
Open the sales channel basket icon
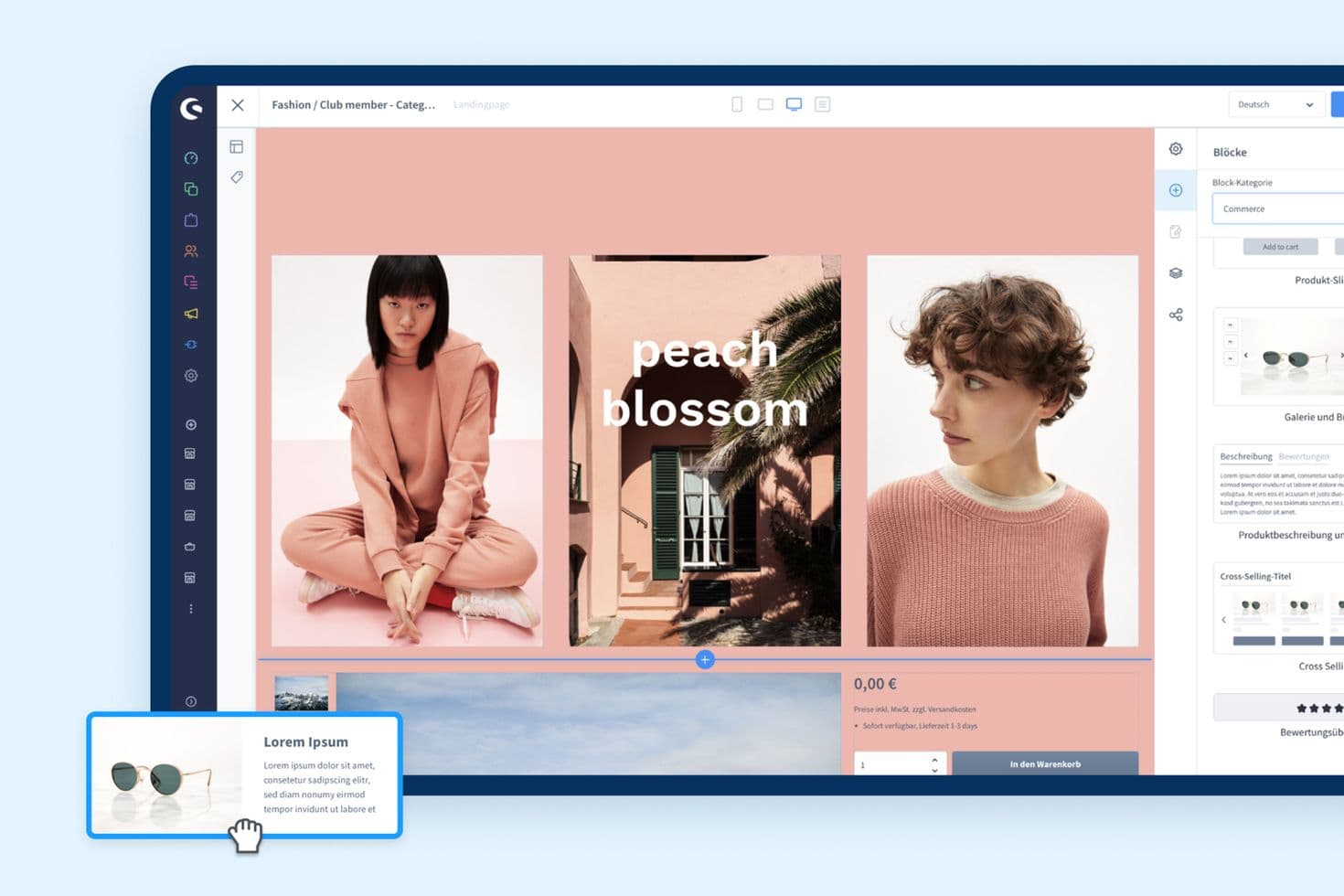[x=190, y=547]
